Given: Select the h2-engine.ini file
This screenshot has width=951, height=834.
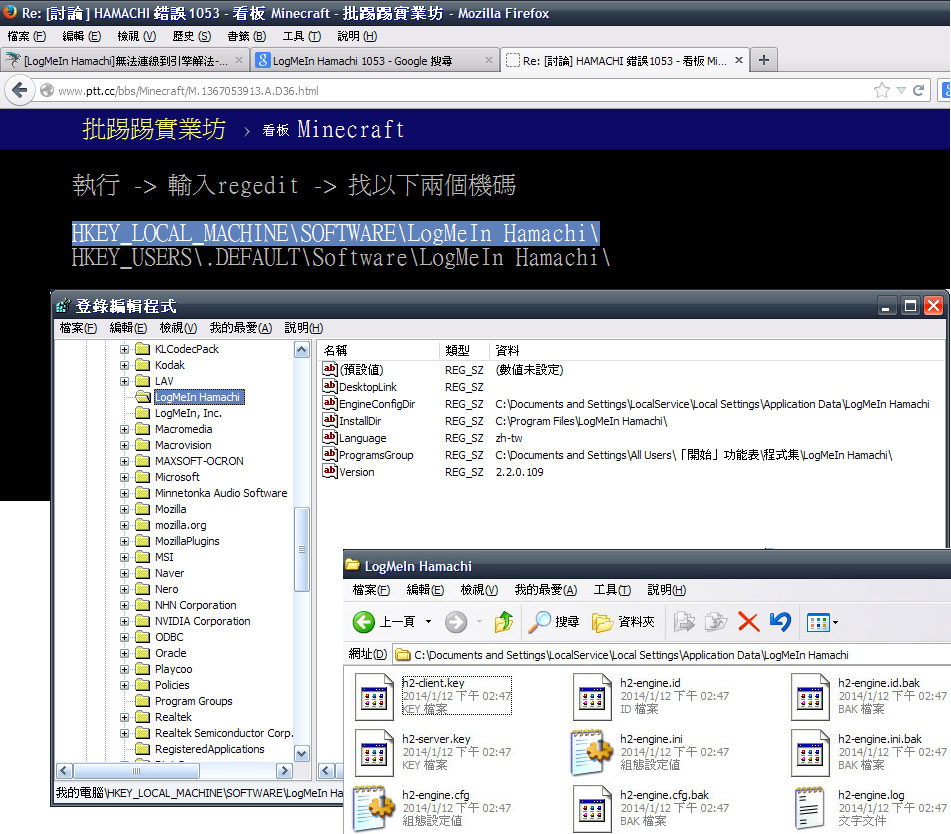Looking at the screenshot, I should (x=651, y=752).
